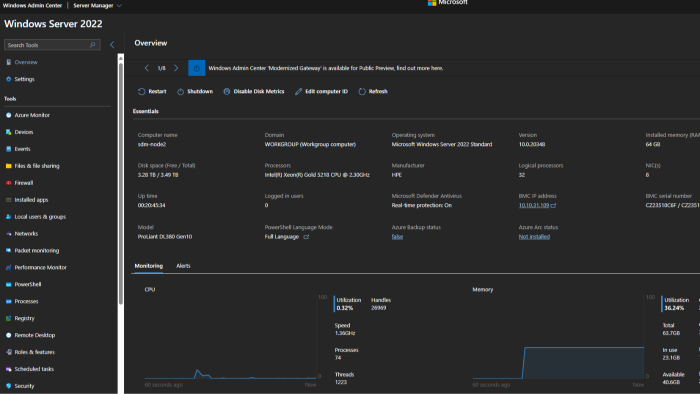The height and width of the screenshot is (394, 700).
Task: Click the Microsoft logo in header
Action: click(x=432, y=3)
